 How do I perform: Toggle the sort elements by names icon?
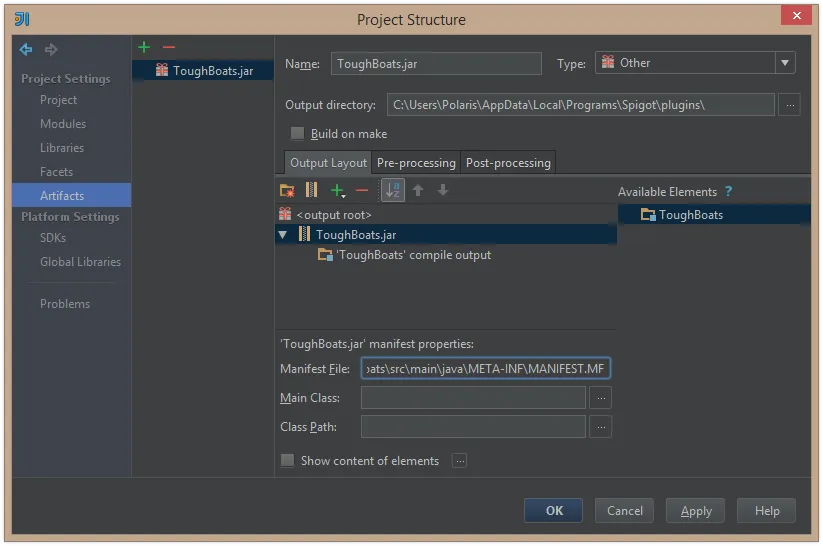coord(393,190)
